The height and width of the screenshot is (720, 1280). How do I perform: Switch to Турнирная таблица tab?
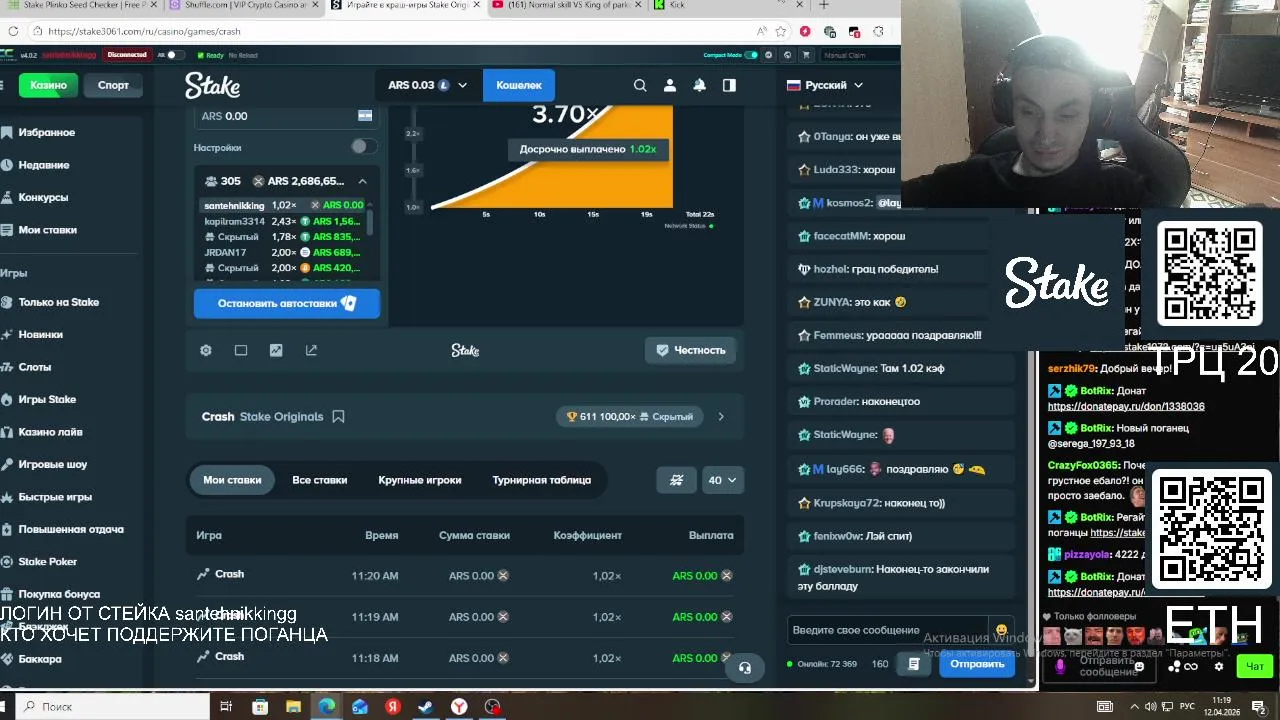[x=542, y=480]
